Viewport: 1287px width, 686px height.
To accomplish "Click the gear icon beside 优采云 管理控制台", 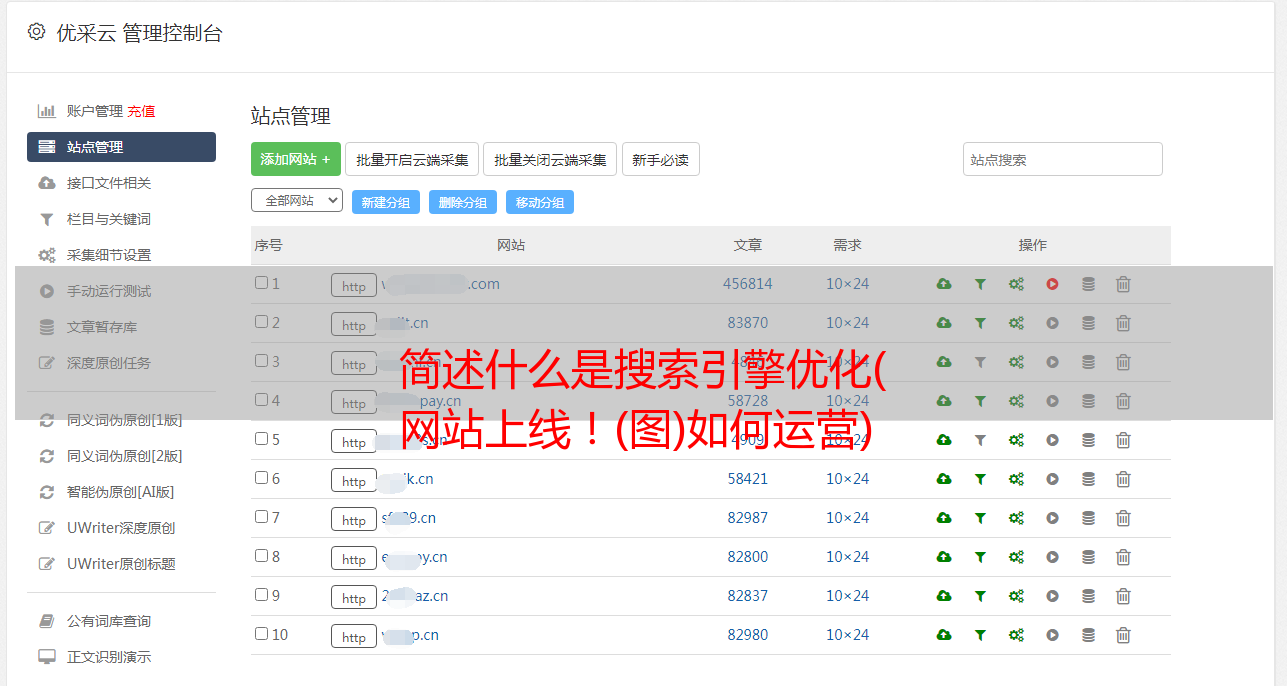I will pyautogui.click(x=37, y=32).
